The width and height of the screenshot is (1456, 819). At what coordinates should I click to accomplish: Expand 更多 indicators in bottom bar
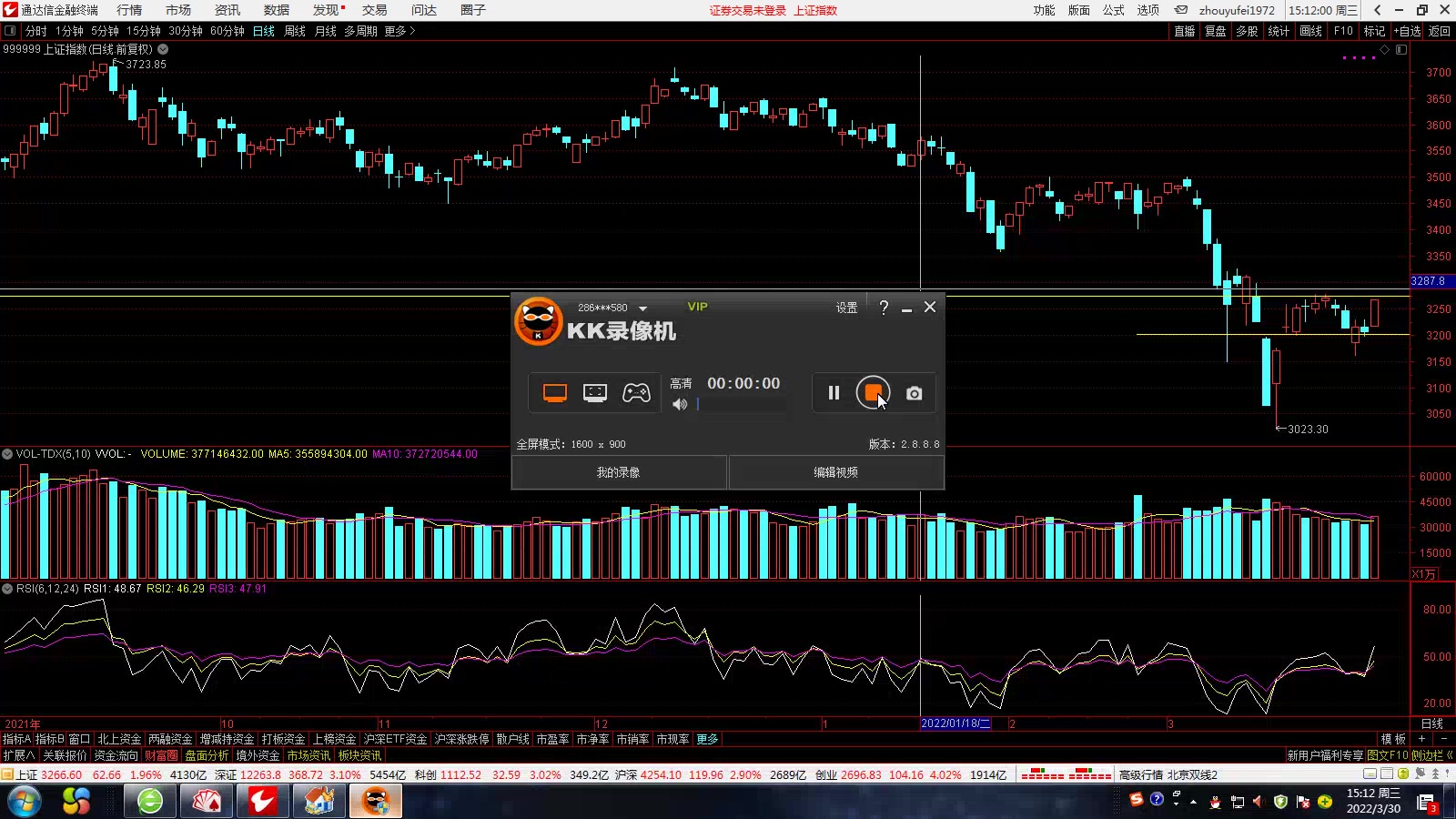(x=707, y=739)
